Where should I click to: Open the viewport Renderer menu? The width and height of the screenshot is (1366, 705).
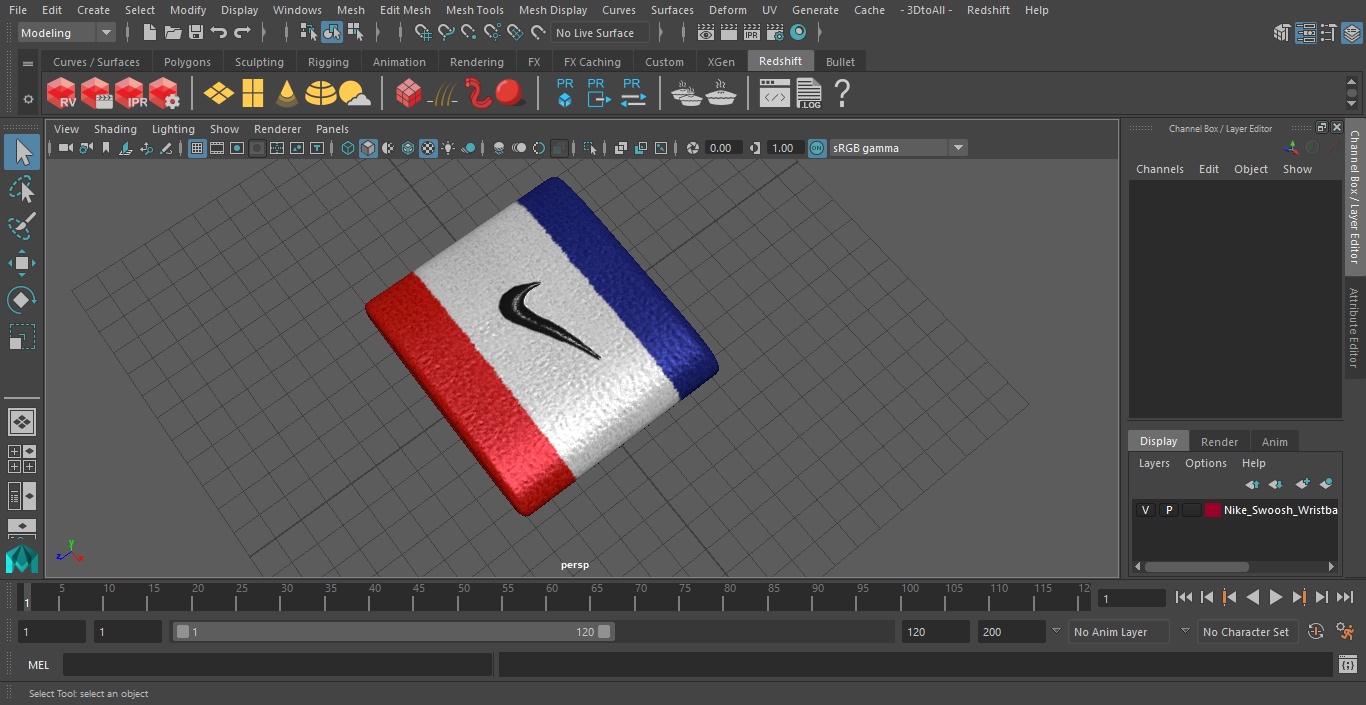tap(277, 129)
